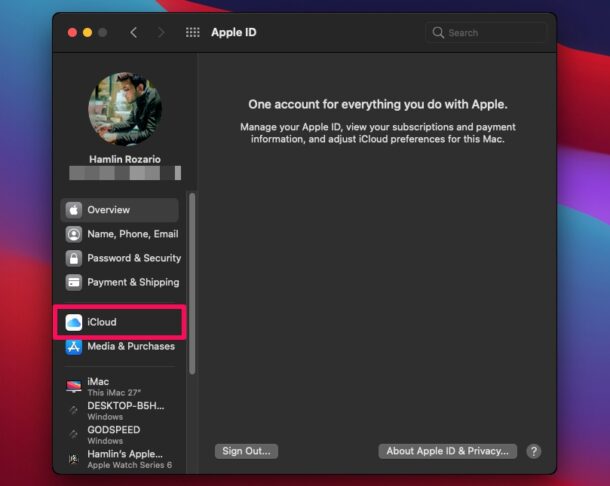Open Payment & Shipping section
This screenshot has height=486, width=610.
point(122,282)
